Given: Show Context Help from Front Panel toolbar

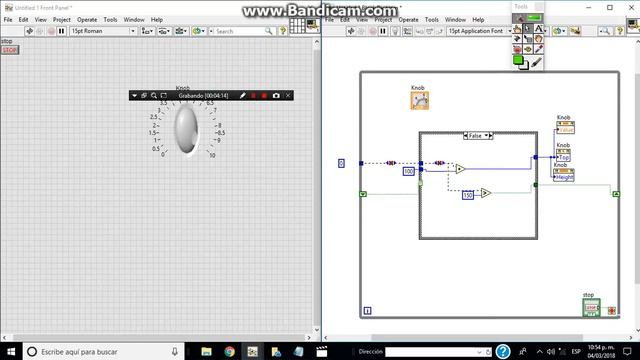Looking at the screenshot, I should pos(282,31).
